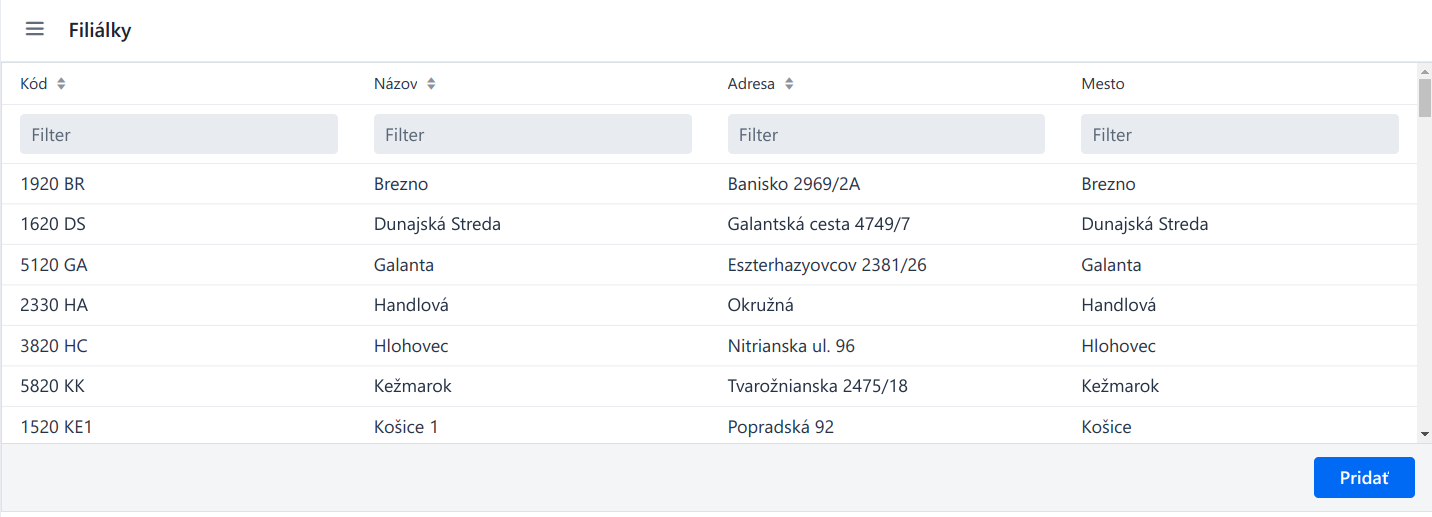Select the Mesto column header

(x=1103, y=84)
